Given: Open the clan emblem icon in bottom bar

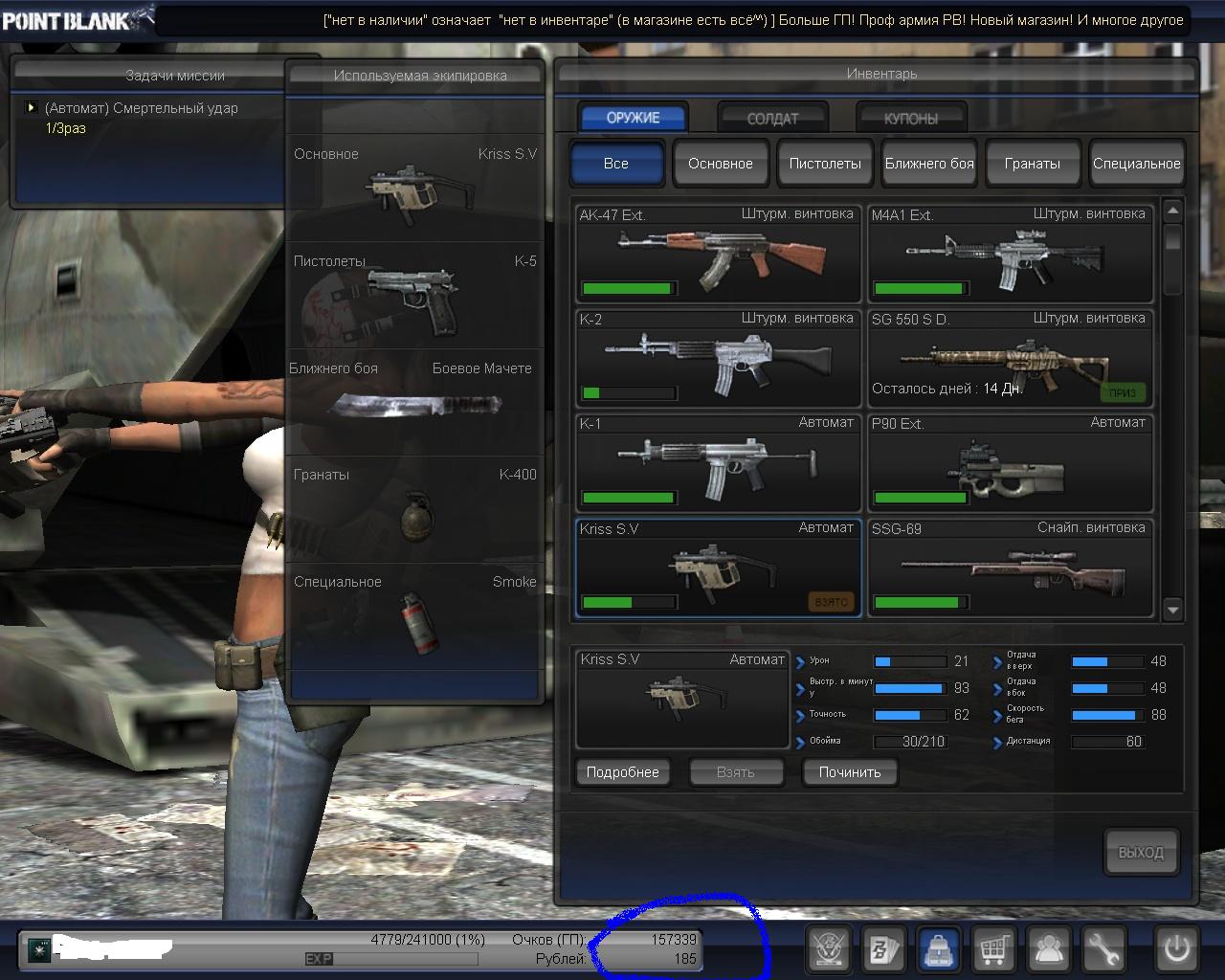Looking at the screenshot, I should tap(829, 949).
